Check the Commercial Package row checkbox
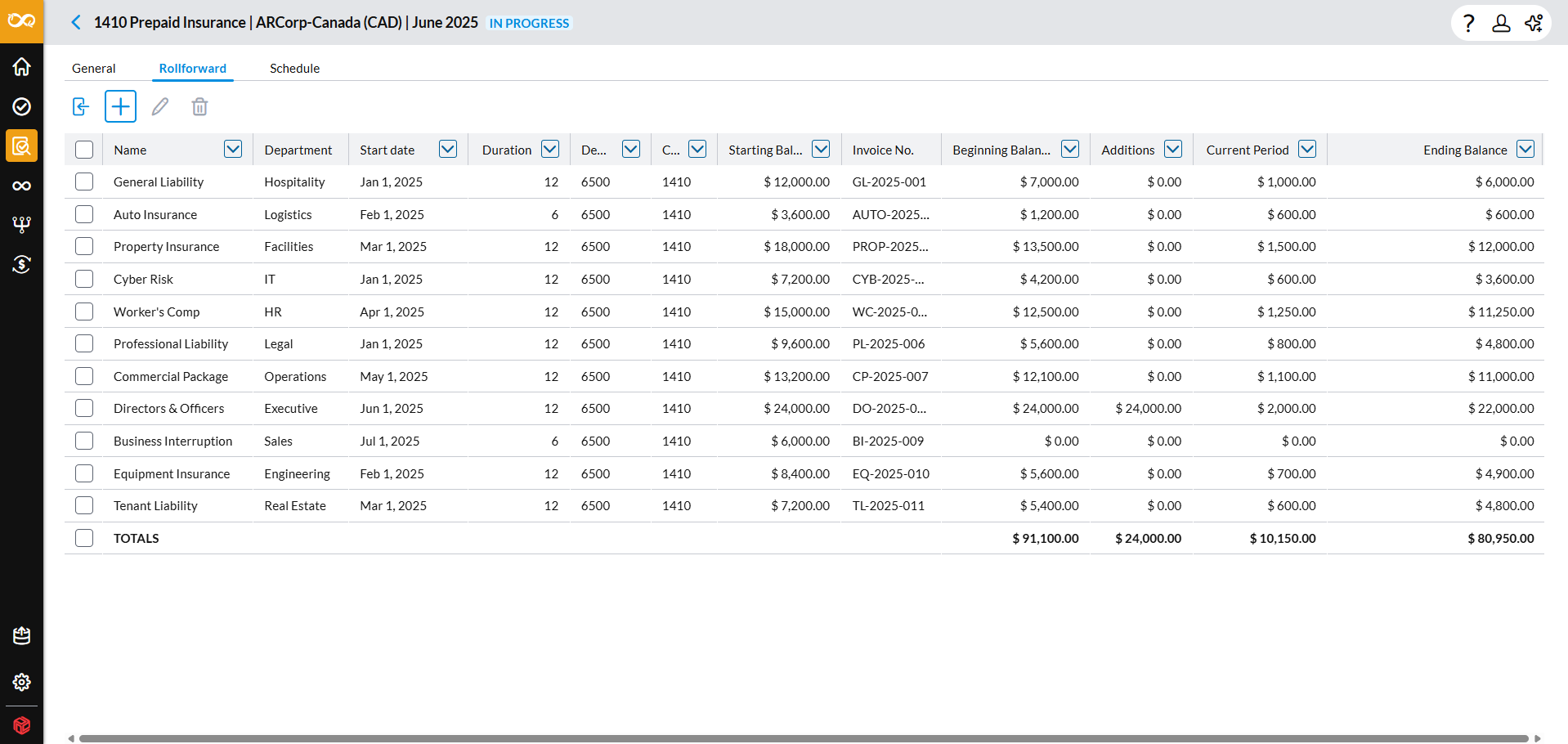The image size is (1568, 744). point(84,376)
